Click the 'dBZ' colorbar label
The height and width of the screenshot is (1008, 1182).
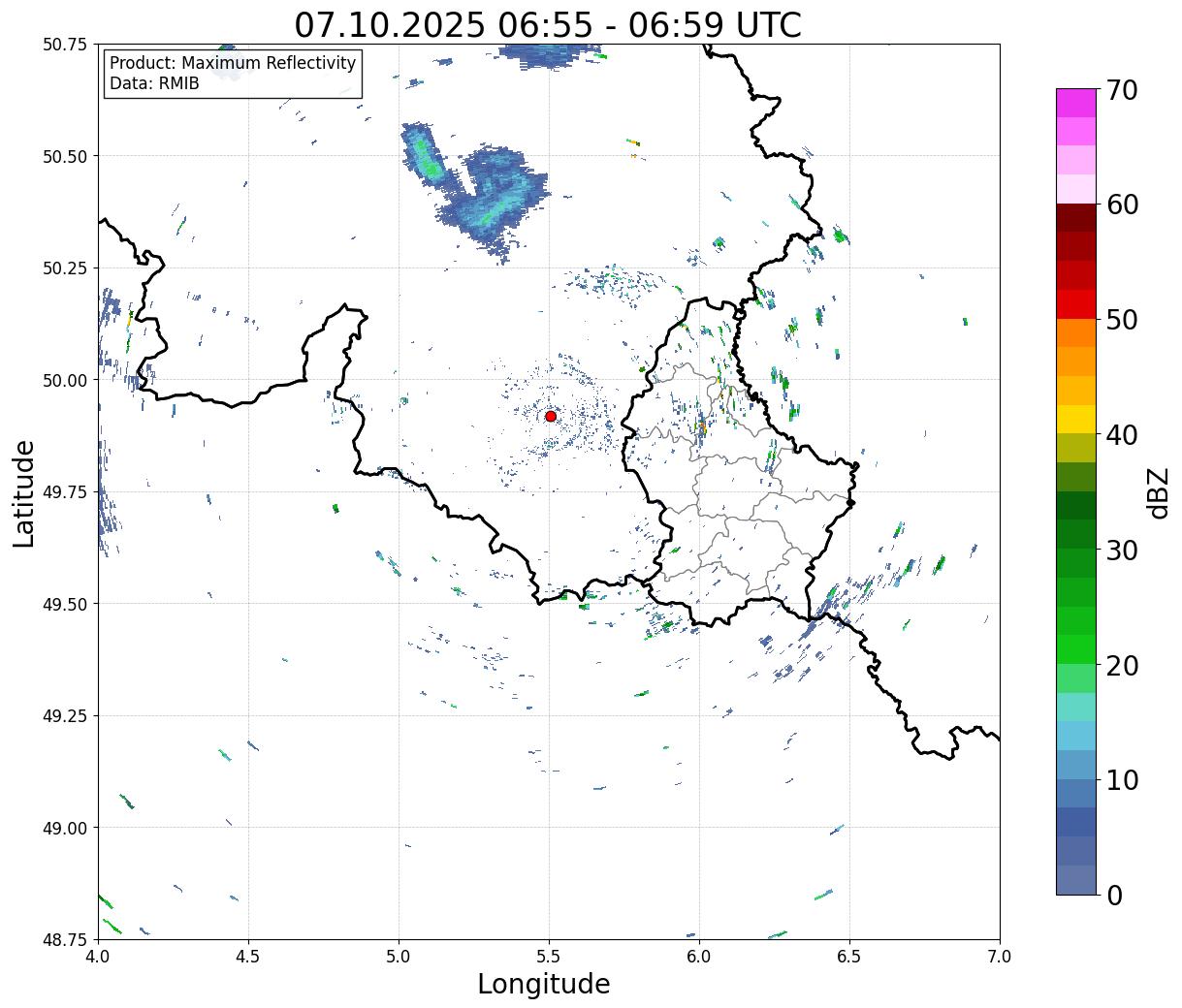[1158, 491]
